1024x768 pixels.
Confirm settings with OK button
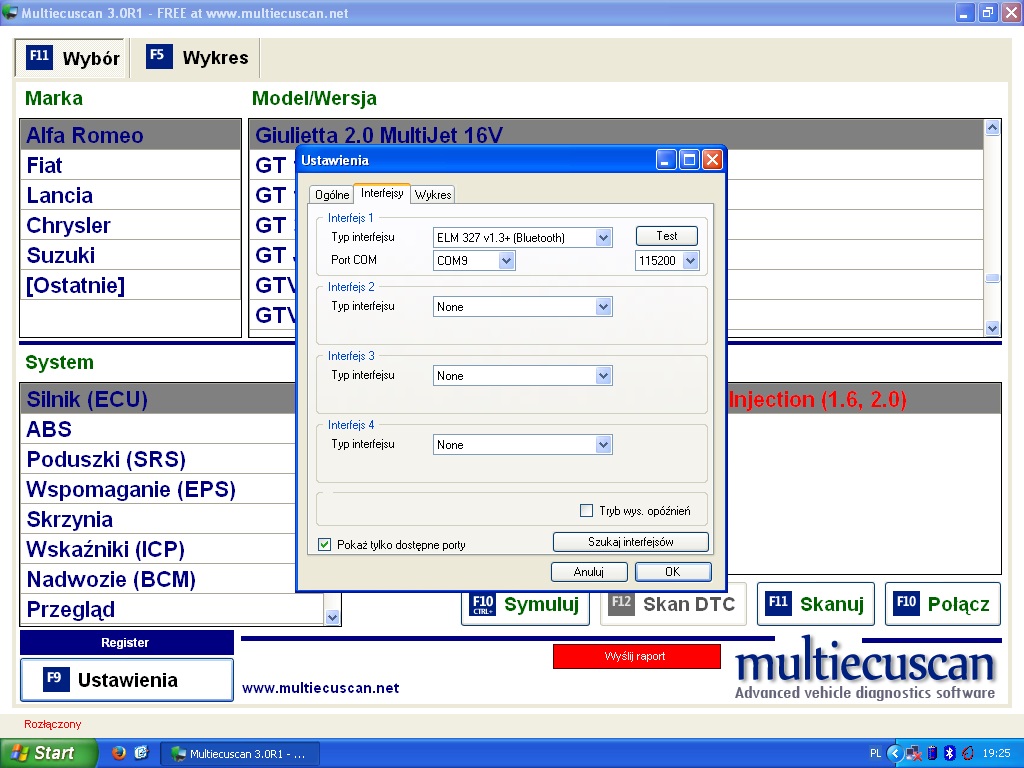[673, 571]
